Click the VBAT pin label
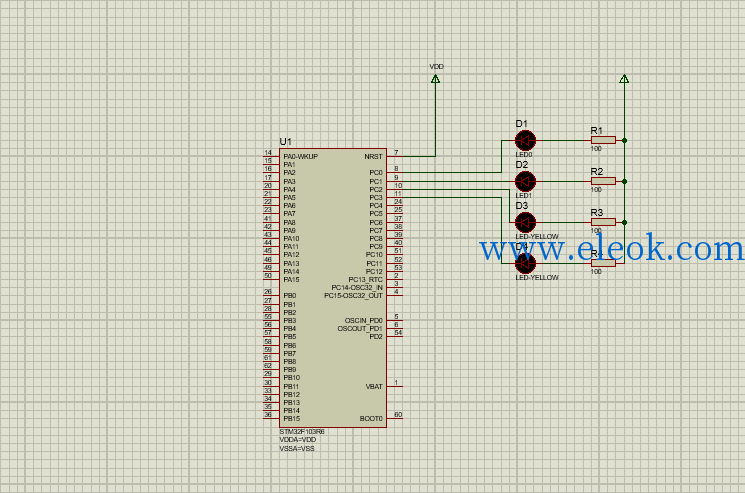 (374, 387)
